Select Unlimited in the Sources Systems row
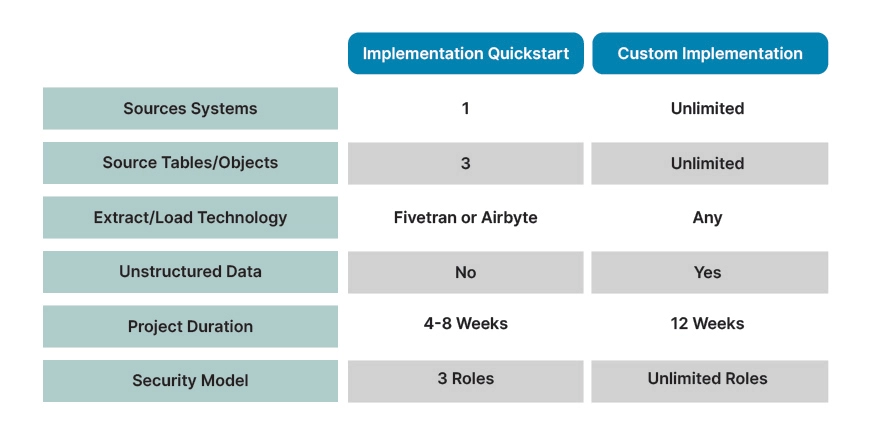Image resolution: width=870 pixels, height=435 pixels. pyautogui.click(x=707, y=108)
